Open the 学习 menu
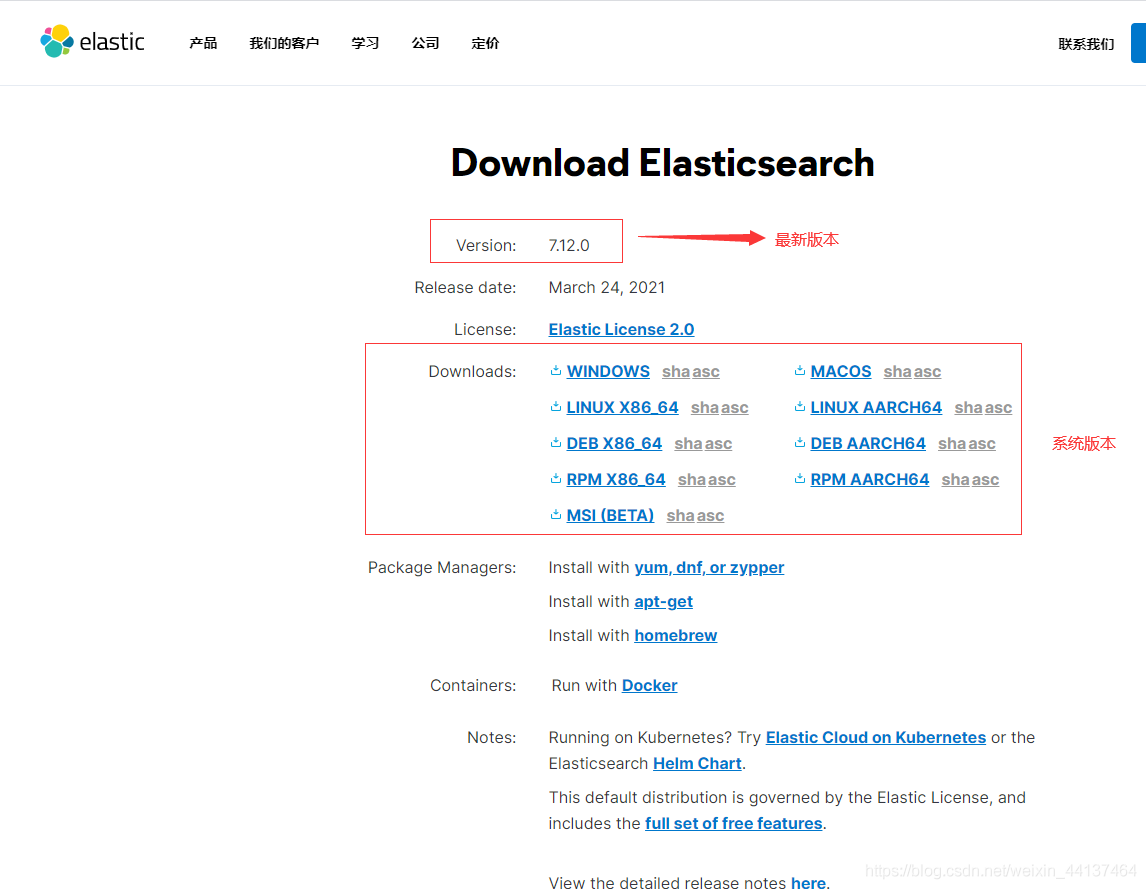This screenshot has width=1146, height=889. coord(365,43)
